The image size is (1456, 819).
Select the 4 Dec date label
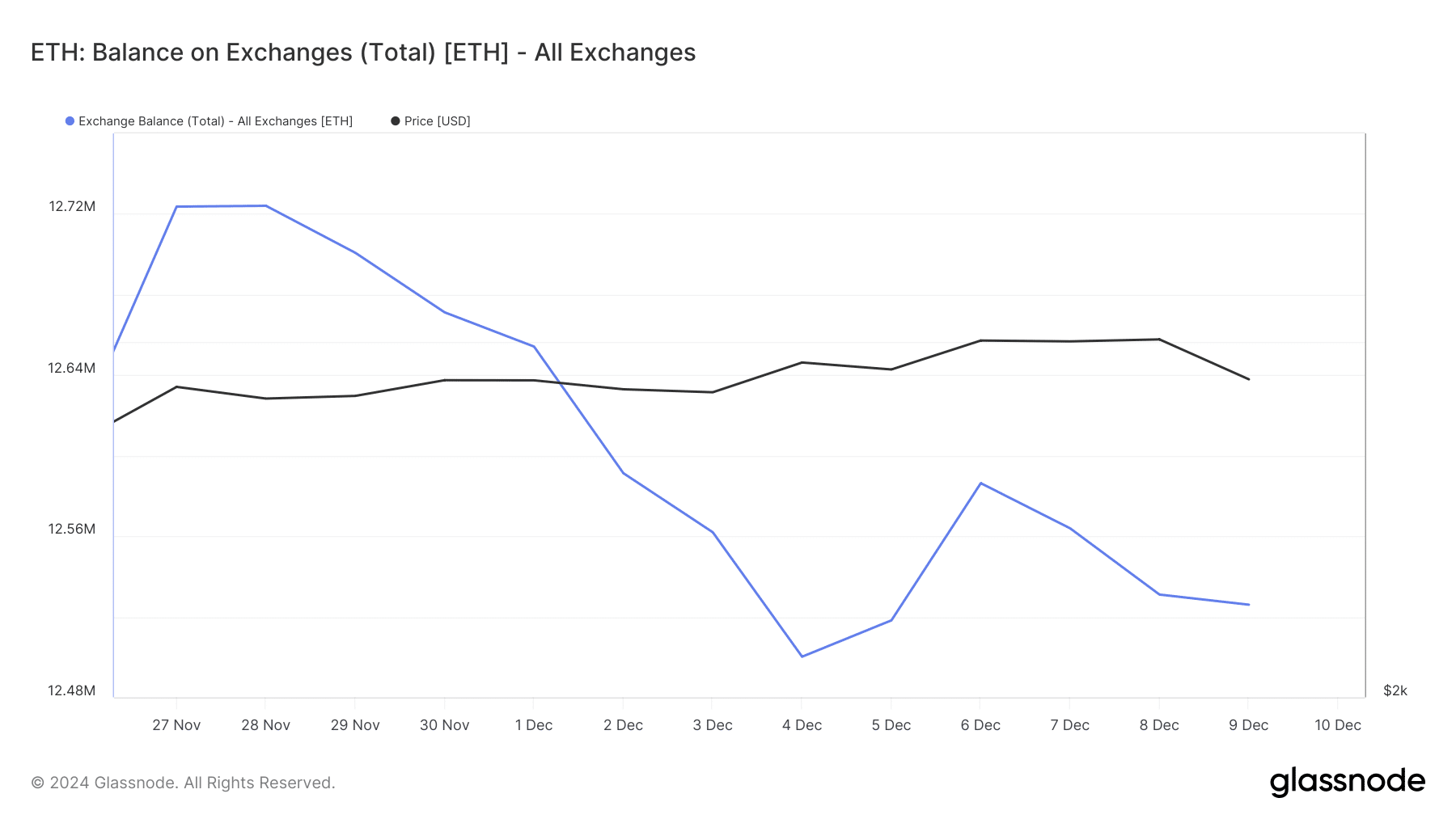click(x=802, y=725)
